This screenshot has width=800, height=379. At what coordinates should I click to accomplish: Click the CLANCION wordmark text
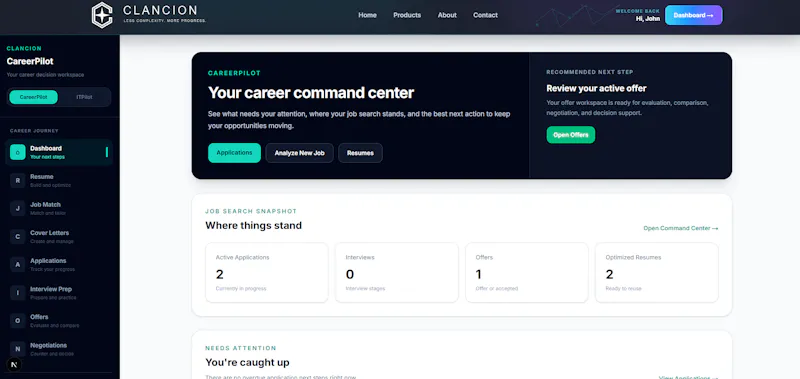(x=160, y=10)
